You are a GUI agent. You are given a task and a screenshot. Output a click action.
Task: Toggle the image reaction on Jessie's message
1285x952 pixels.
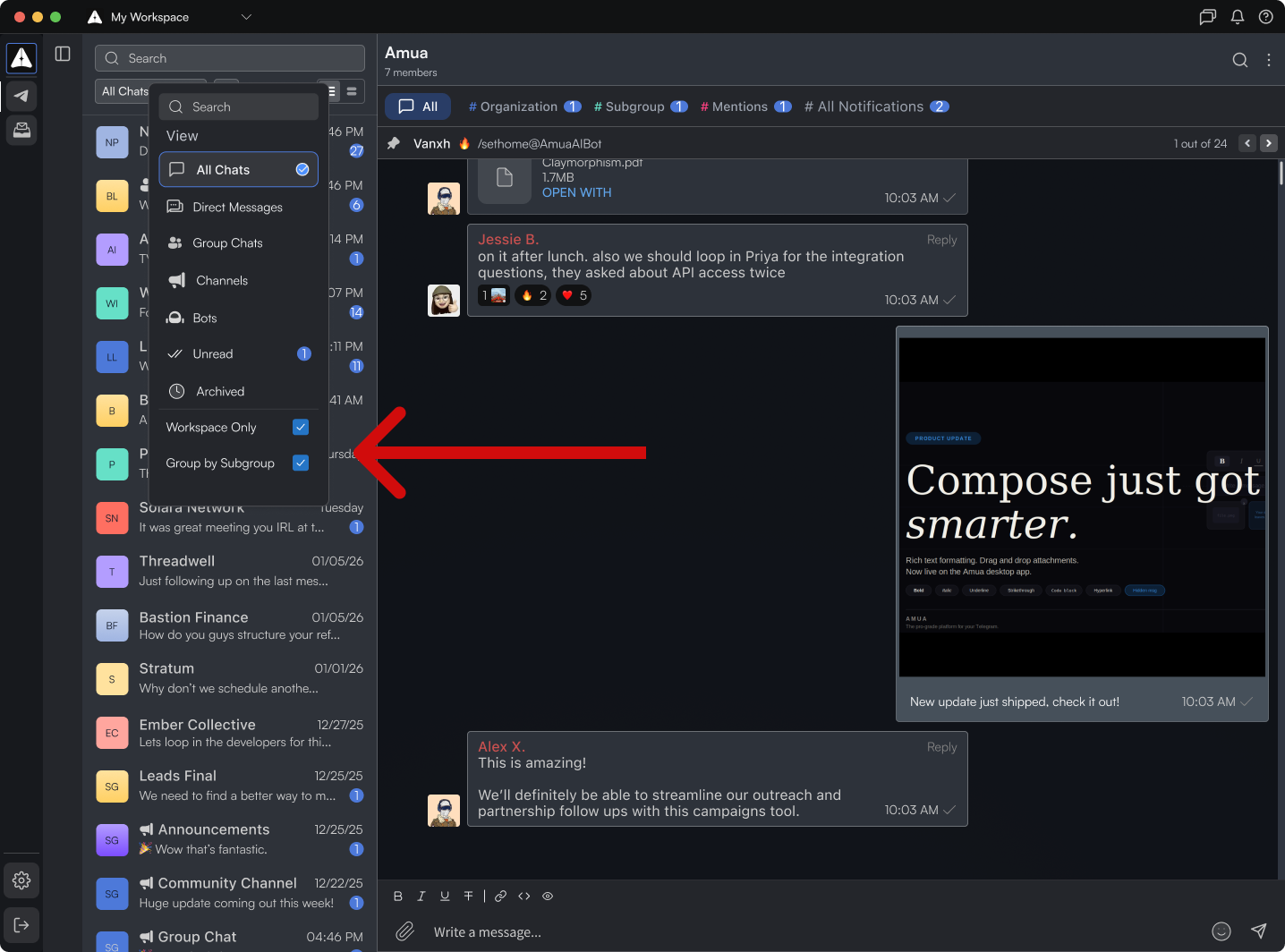point(495,295)
